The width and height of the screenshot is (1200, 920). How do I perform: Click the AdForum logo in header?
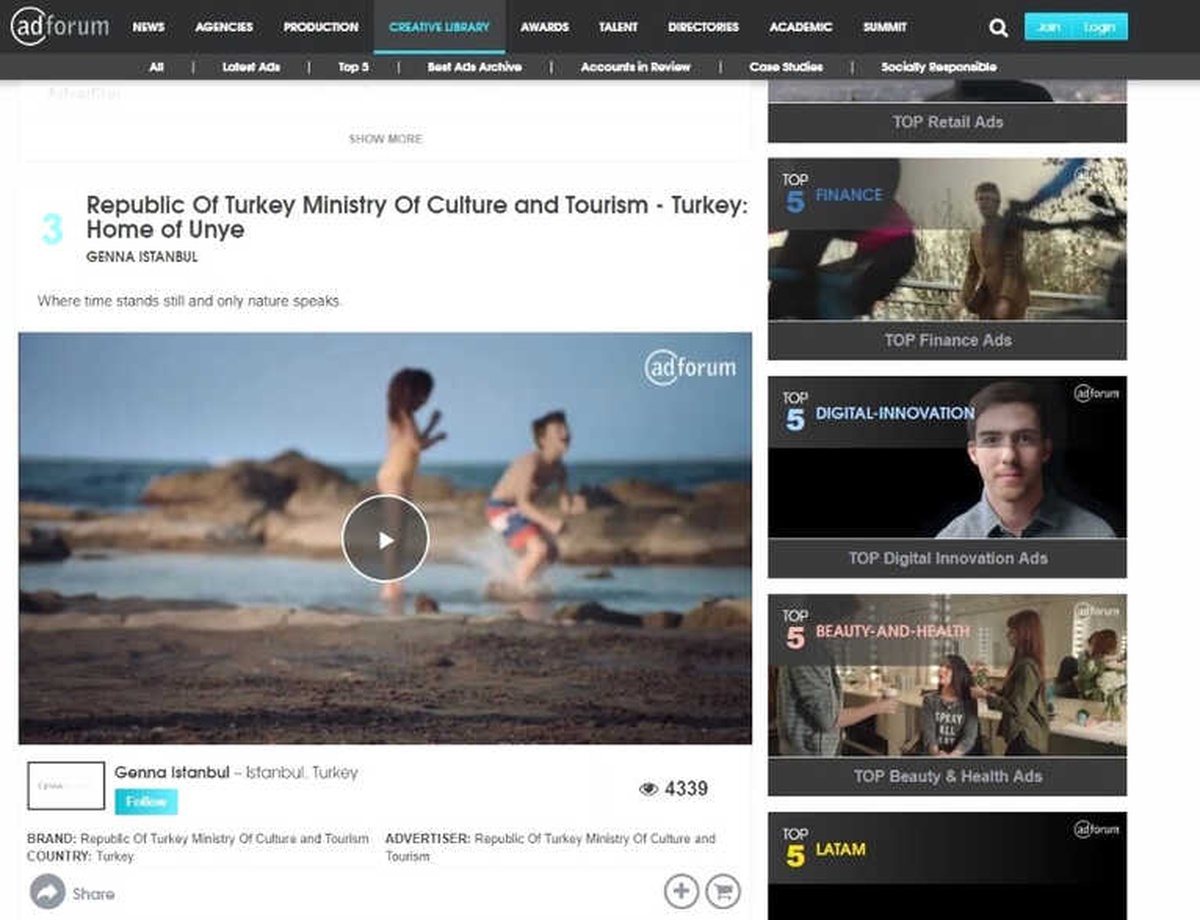click(x=60, y=26)
